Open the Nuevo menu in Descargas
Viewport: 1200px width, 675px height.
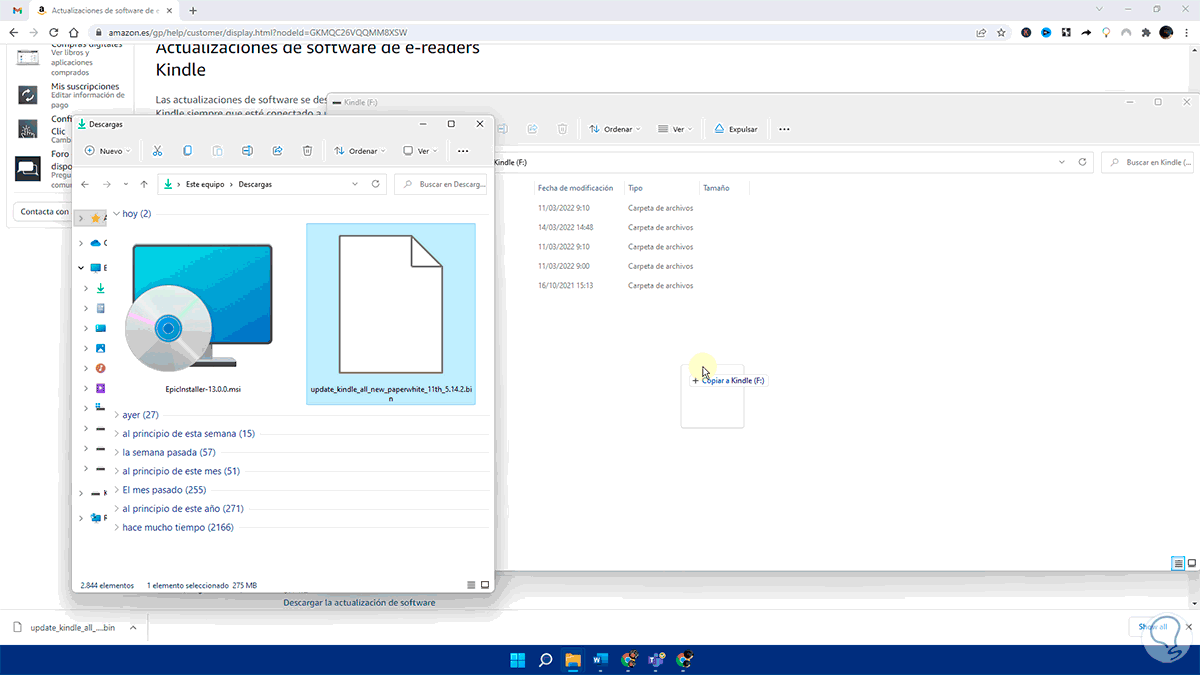coord(107,151)
